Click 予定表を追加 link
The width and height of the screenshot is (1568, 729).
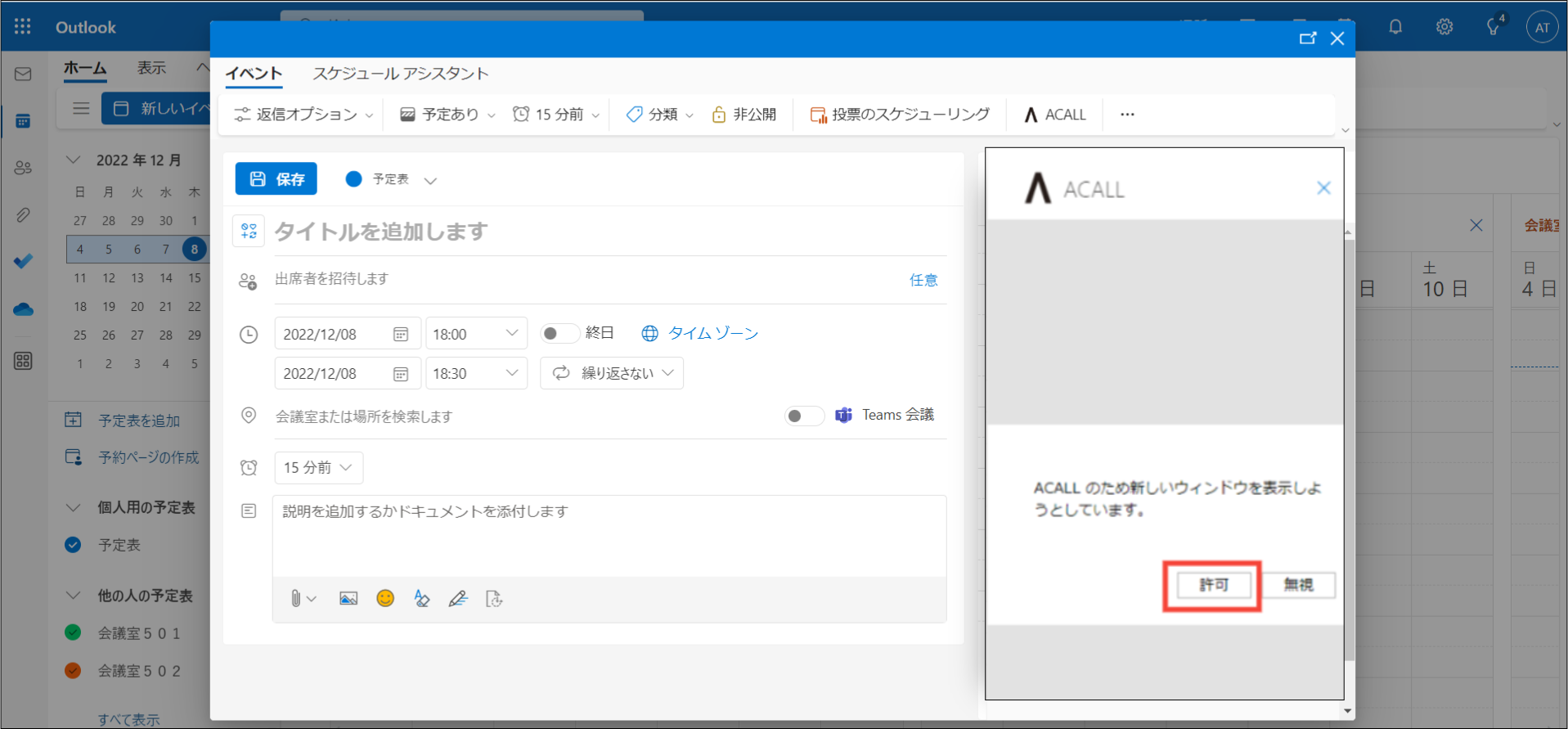(139, 421)
